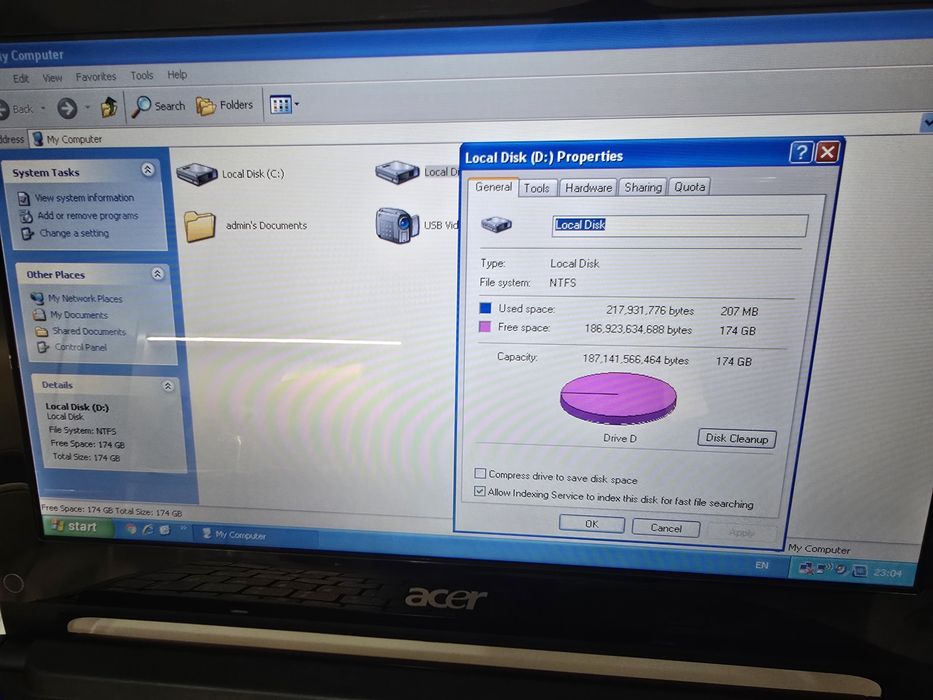
Task: Click the Forward arrow toolbar button
Action: point(67,108)
